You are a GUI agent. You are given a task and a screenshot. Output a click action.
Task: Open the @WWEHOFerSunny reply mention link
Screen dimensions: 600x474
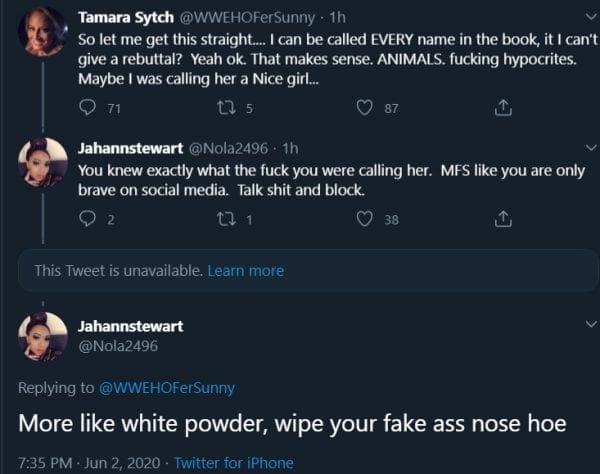165,387
